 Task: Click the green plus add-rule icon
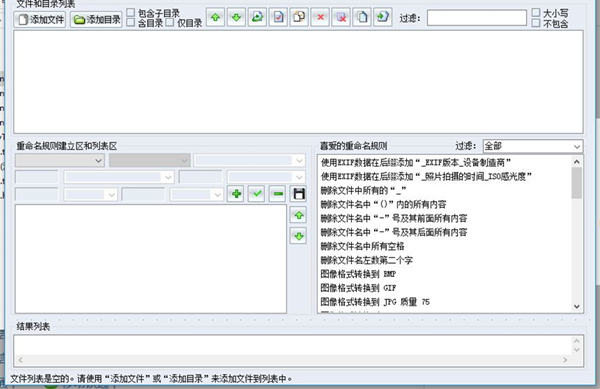coord(236,194)
